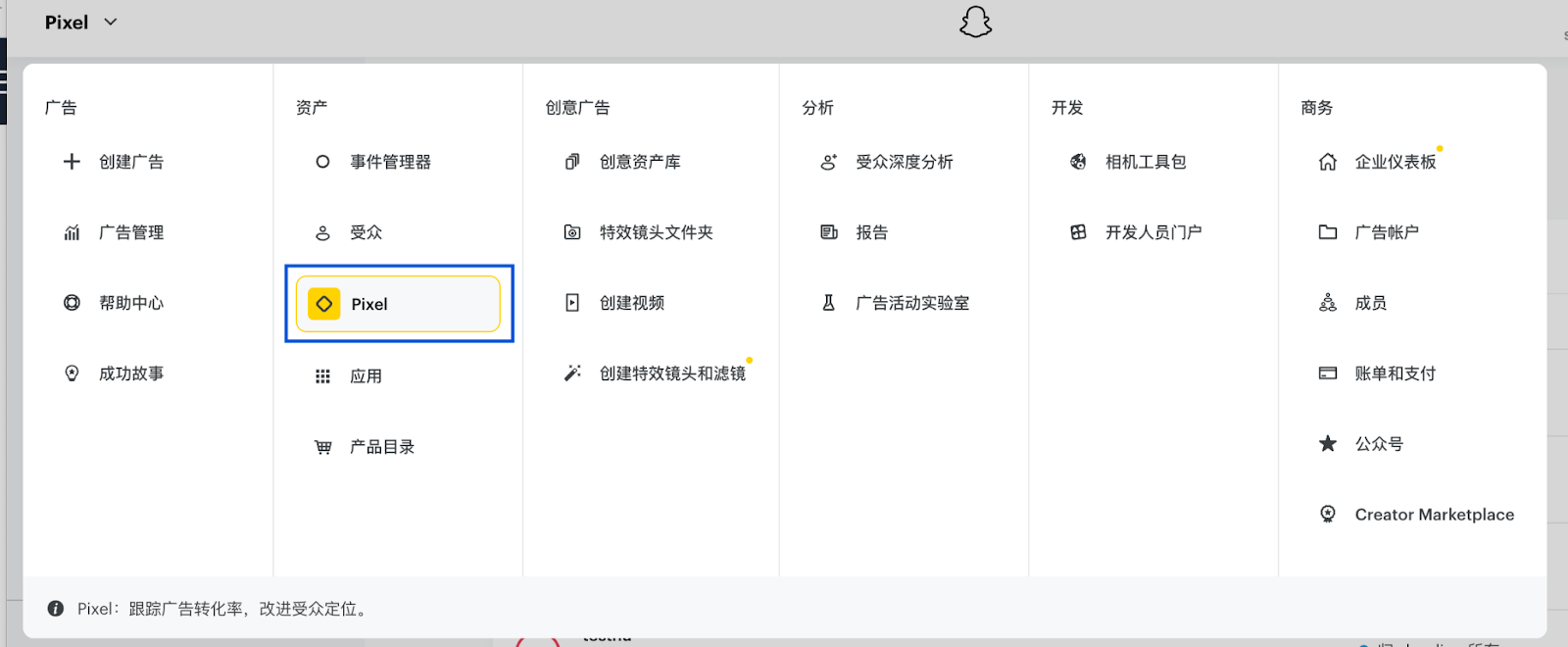Click the magic wand icon for 创建特效镜头和滤镜
Screen dimensions: 1568x647
pos(572,373)
